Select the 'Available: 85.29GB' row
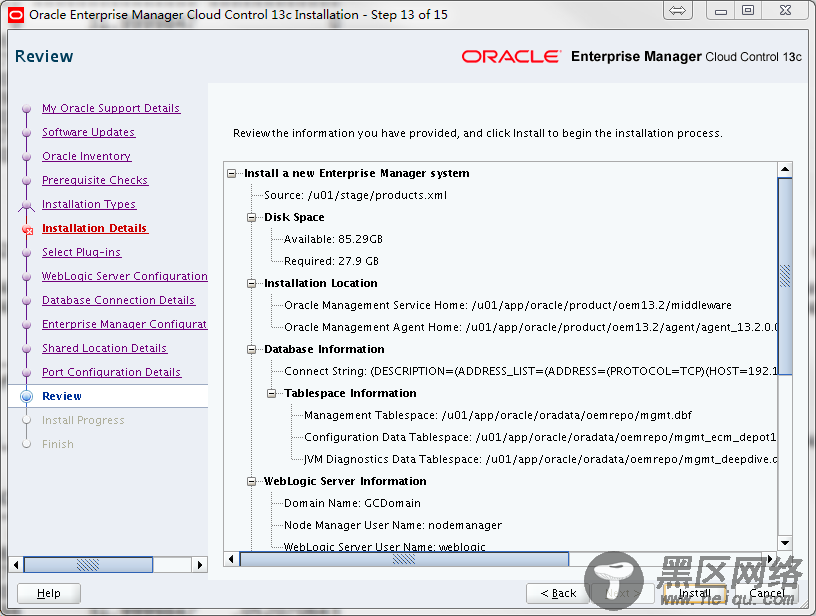This screenshot has height=616, width=816. 333,239
